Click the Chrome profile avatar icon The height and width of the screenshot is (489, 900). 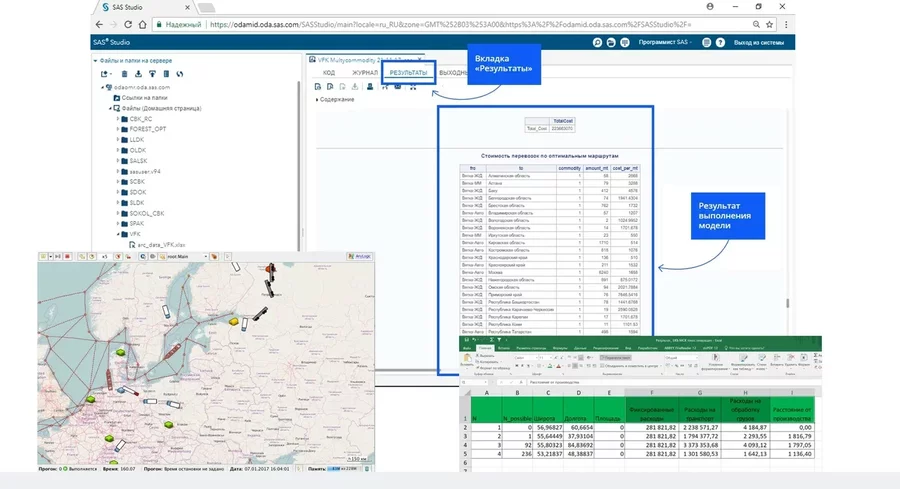[710, 6]
